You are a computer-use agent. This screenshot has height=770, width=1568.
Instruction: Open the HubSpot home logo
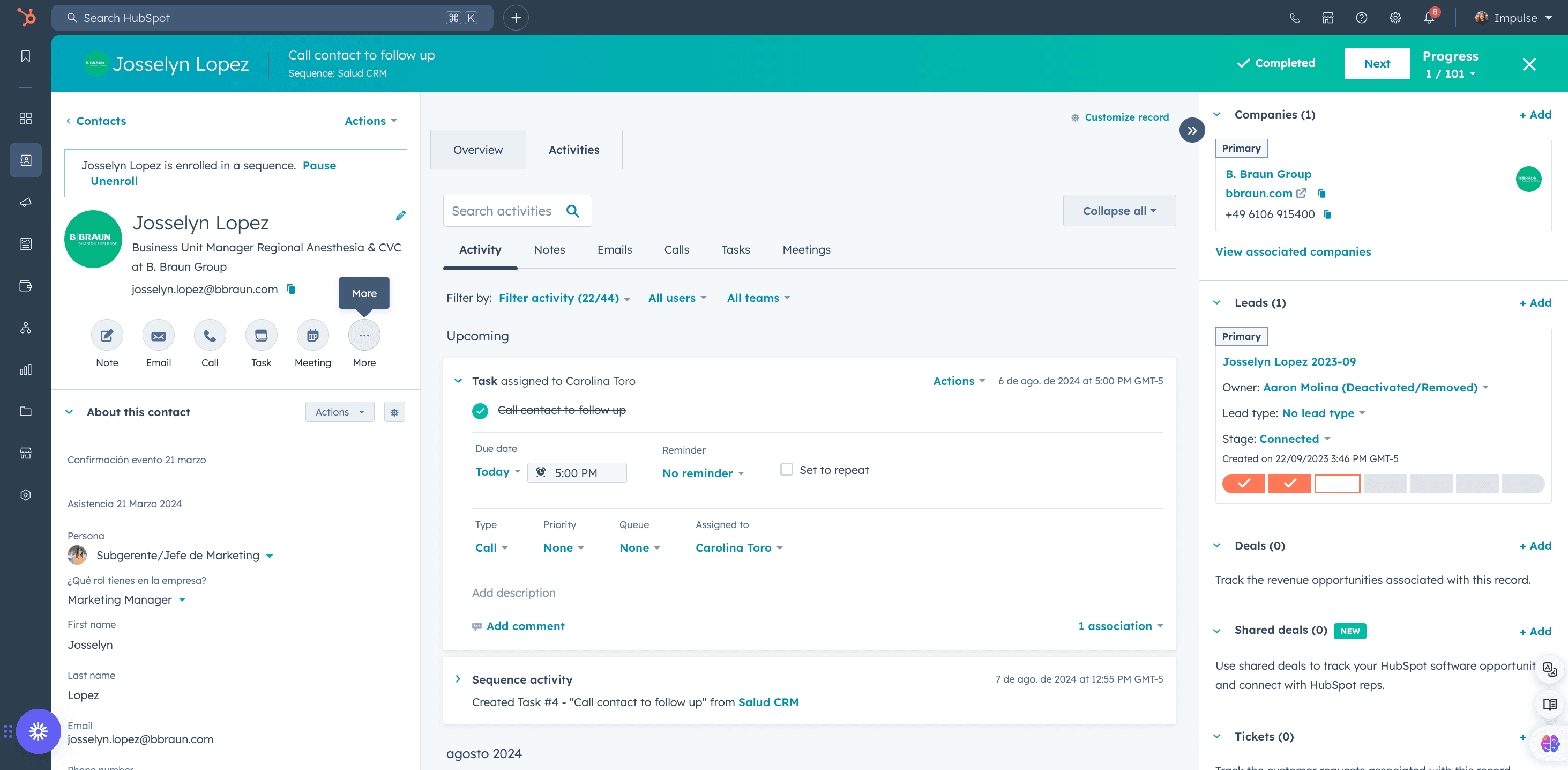(x=26, y=17)
